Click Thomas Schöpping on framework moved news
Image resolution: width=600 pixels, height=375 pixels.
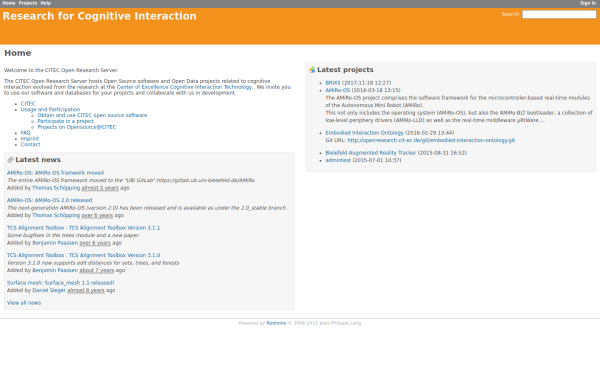56,188
